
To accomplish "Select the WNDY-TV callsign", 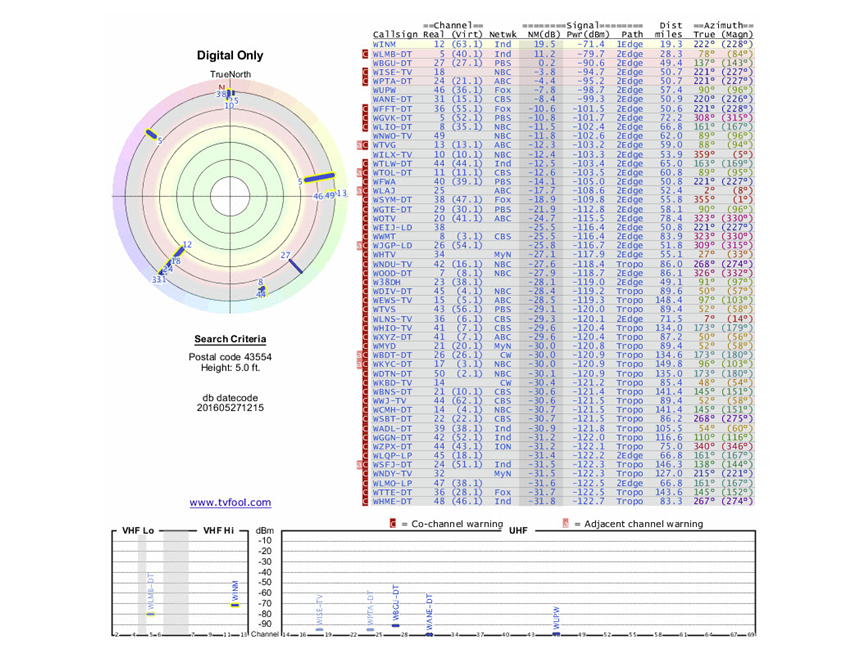I will [x=392, y=474].
